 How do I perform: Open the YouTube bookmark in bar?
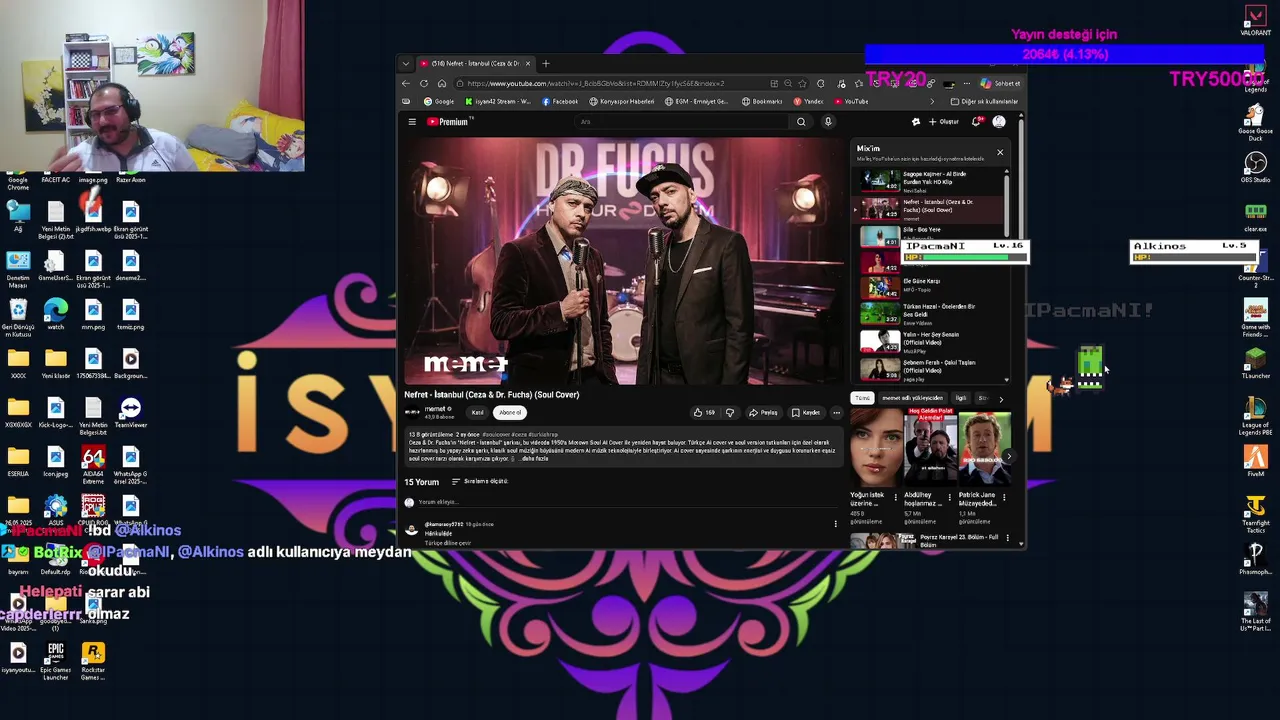pos(851,101)
